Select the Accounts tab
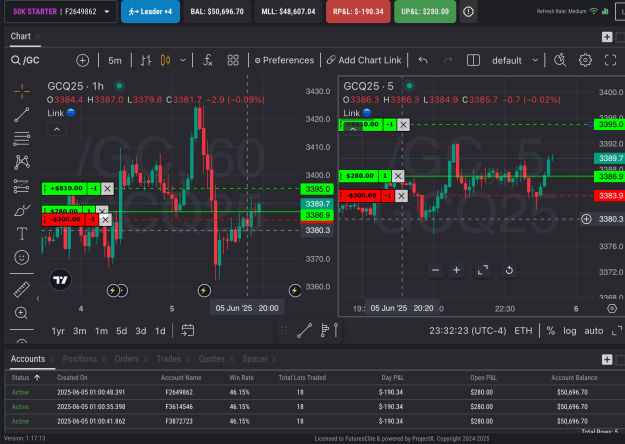The height and width of the screenshot is (444, 625). point(28,359)
